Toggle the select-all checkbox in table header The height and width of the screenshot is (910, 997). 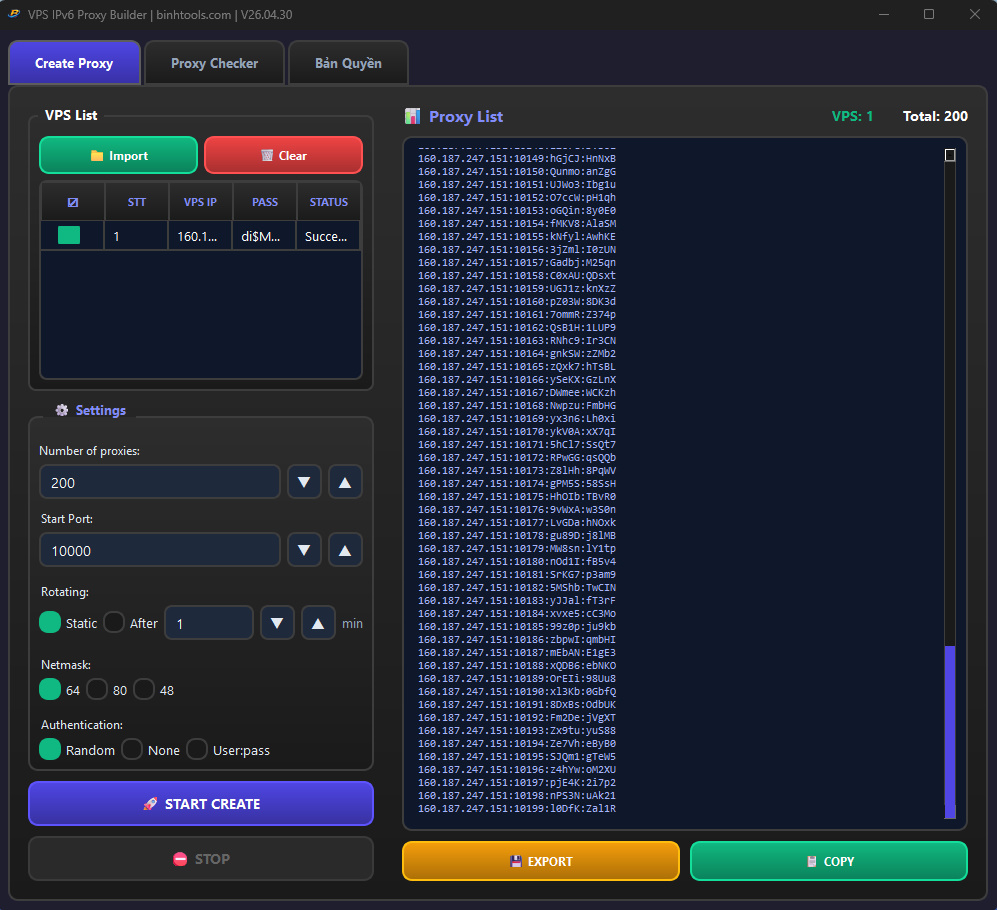tap(72, 202)
